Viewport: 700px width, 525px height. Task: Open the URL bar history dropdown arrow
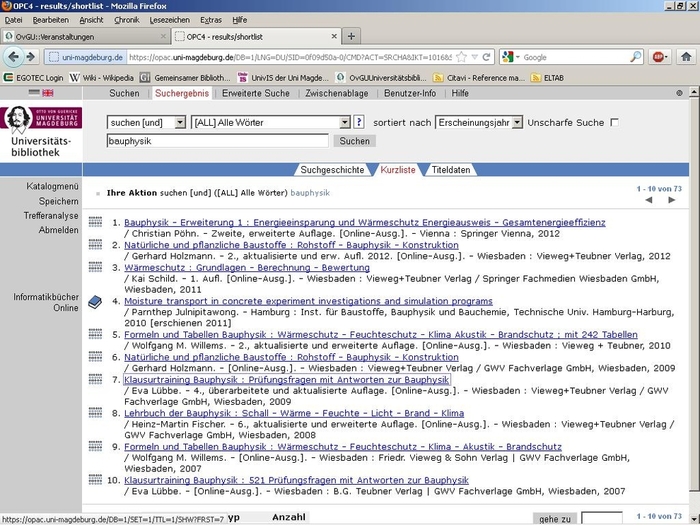(475, 57)
